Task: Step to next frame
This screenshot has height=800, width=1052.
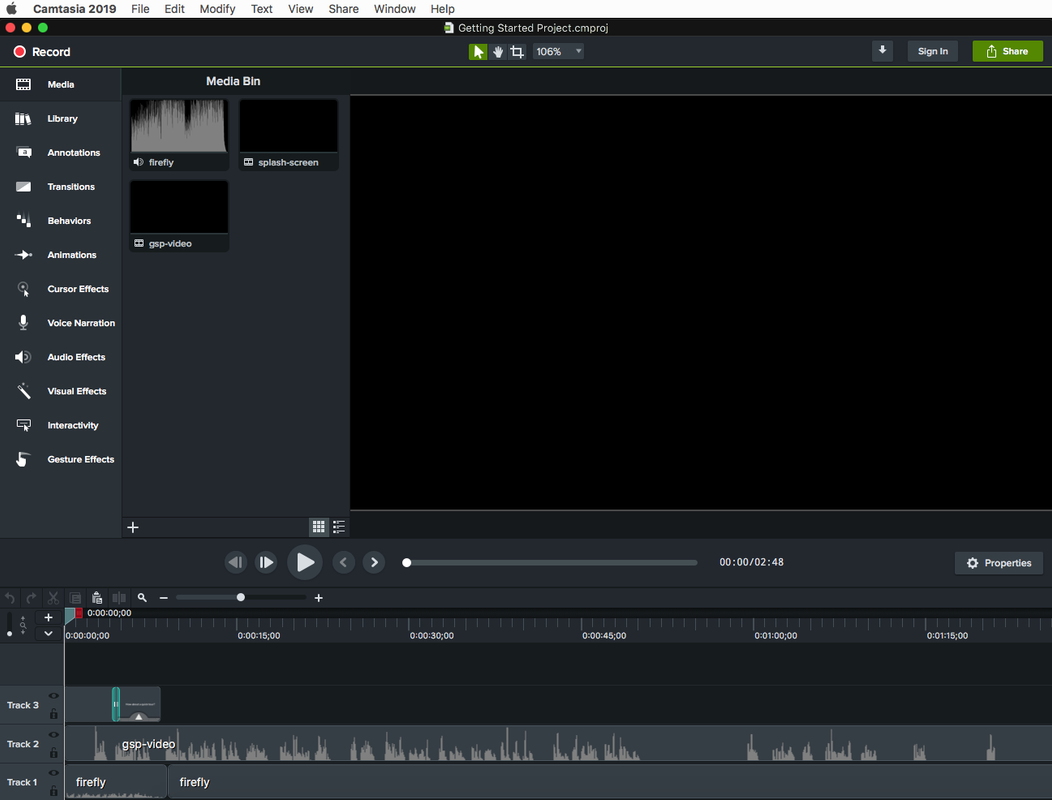Action: click(266, 562)
